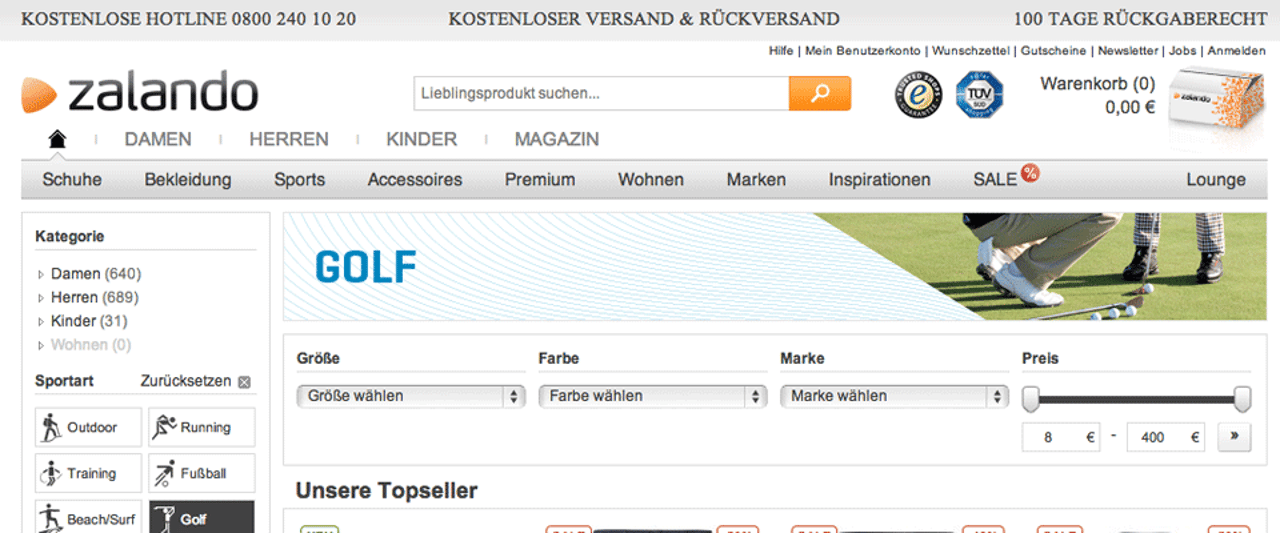Click the maximum price field showing 400
1280x533 pixels.
click(x=1165, y=437)
